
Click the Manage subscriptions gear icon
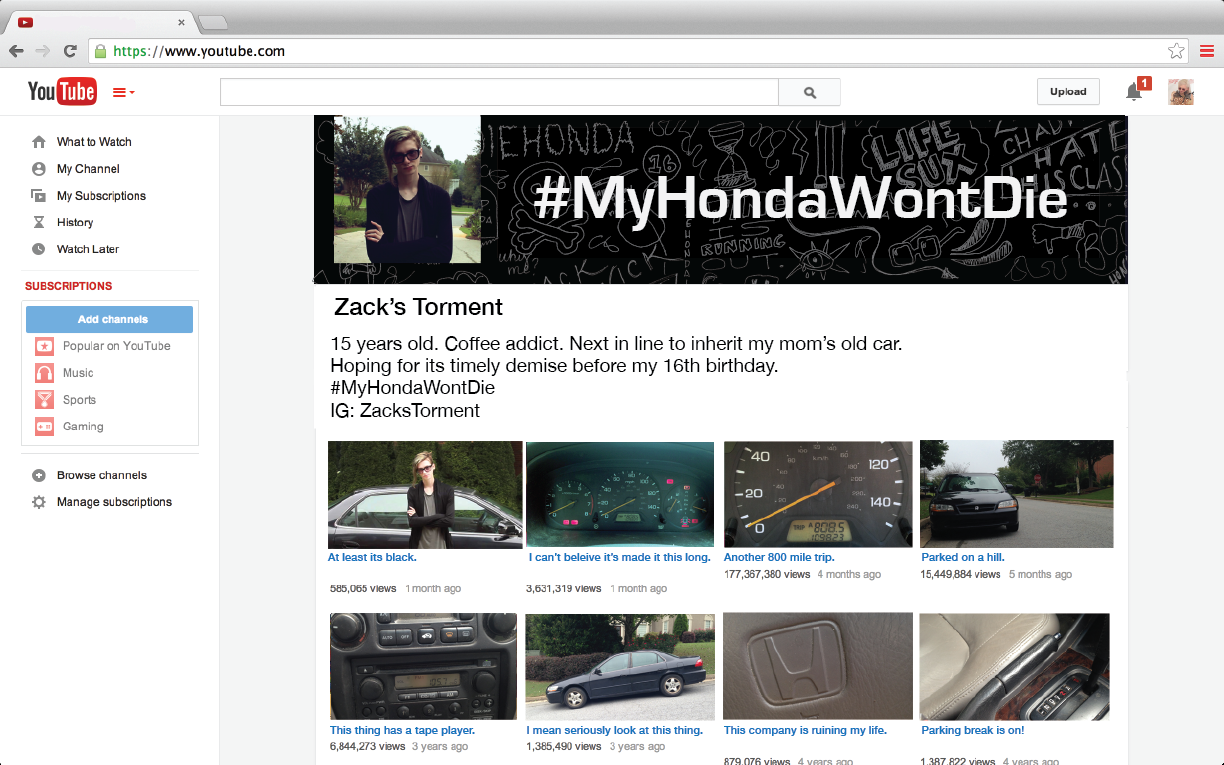(x=39, y=502)
